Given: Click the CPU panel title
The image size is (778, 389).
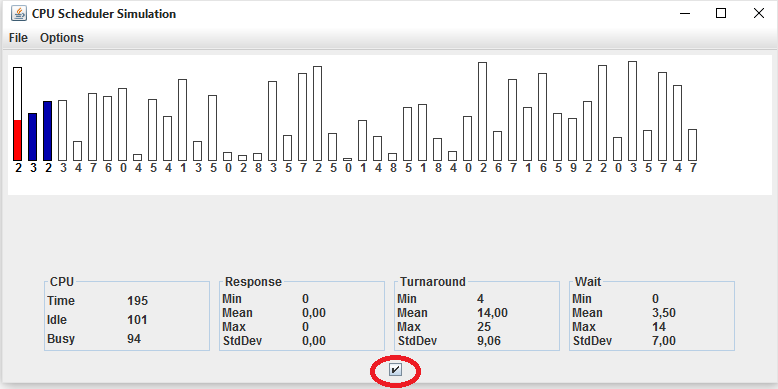Looking at the screenshot, I should point(62,282).
